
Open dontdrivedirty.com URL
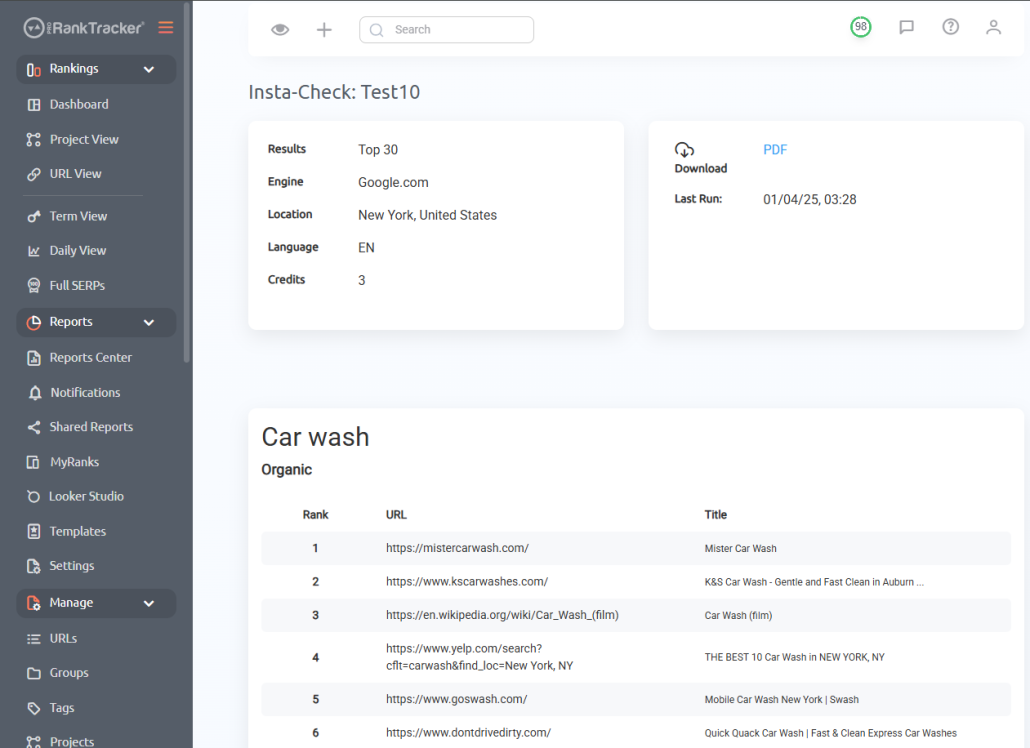[468, 733]
